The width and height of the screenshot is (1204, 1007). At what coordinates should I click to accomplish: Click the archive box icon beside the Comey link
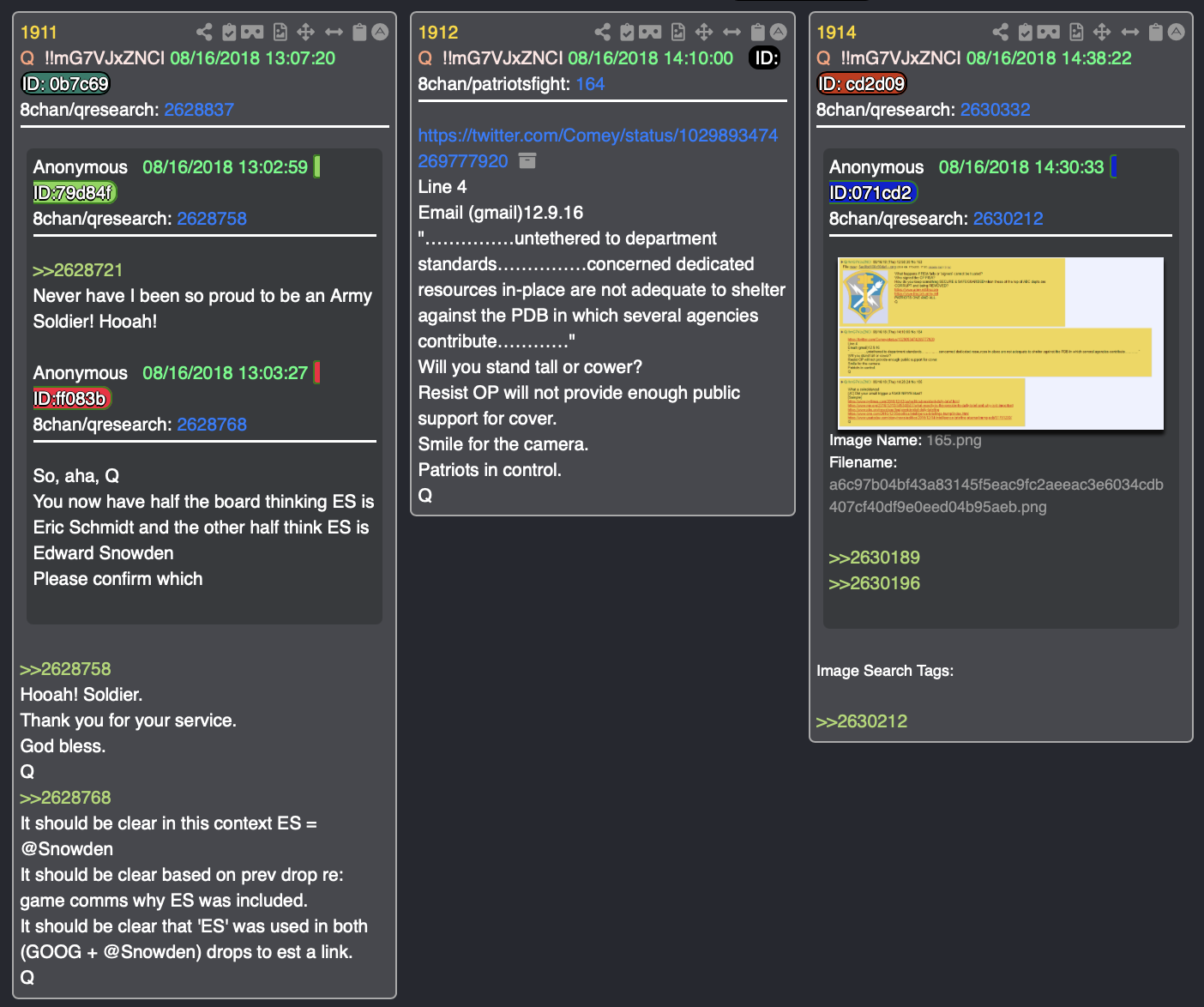(x=527, y=161)
